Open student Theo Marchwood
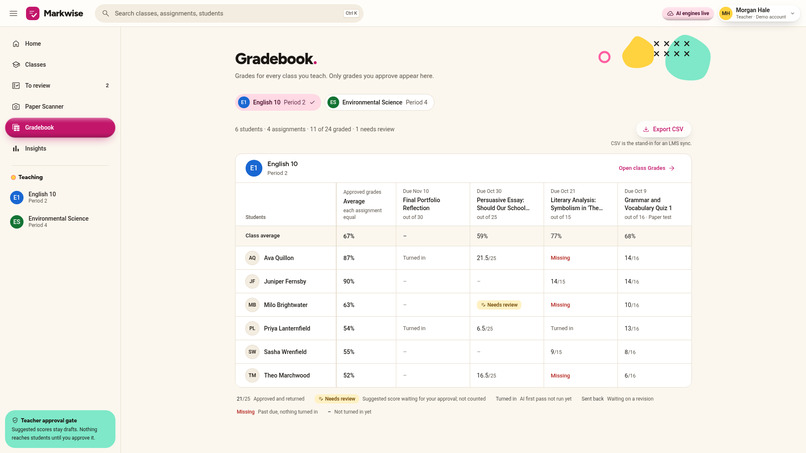 [287, 375]
